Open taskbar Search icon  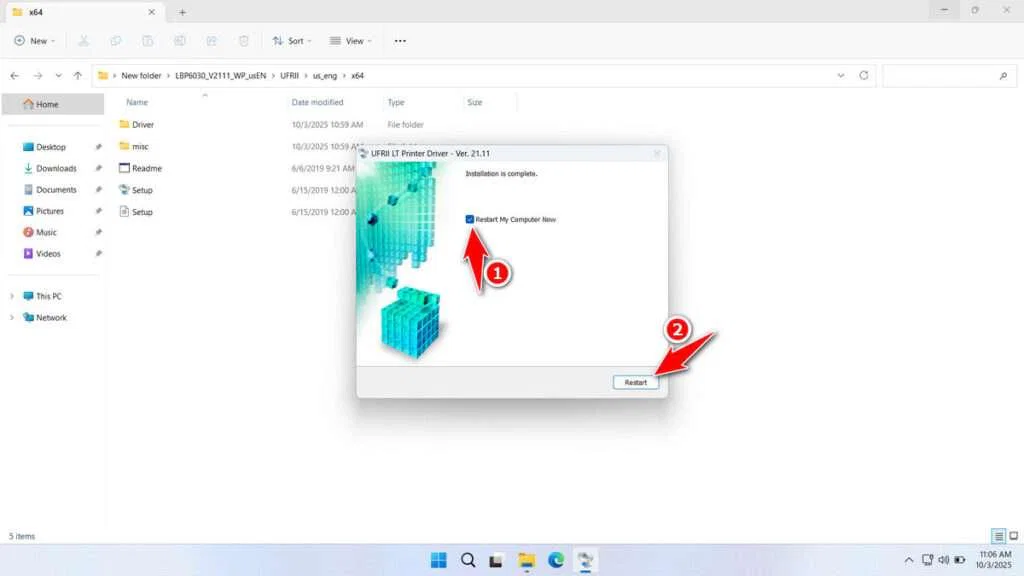[x=468, y=560]
